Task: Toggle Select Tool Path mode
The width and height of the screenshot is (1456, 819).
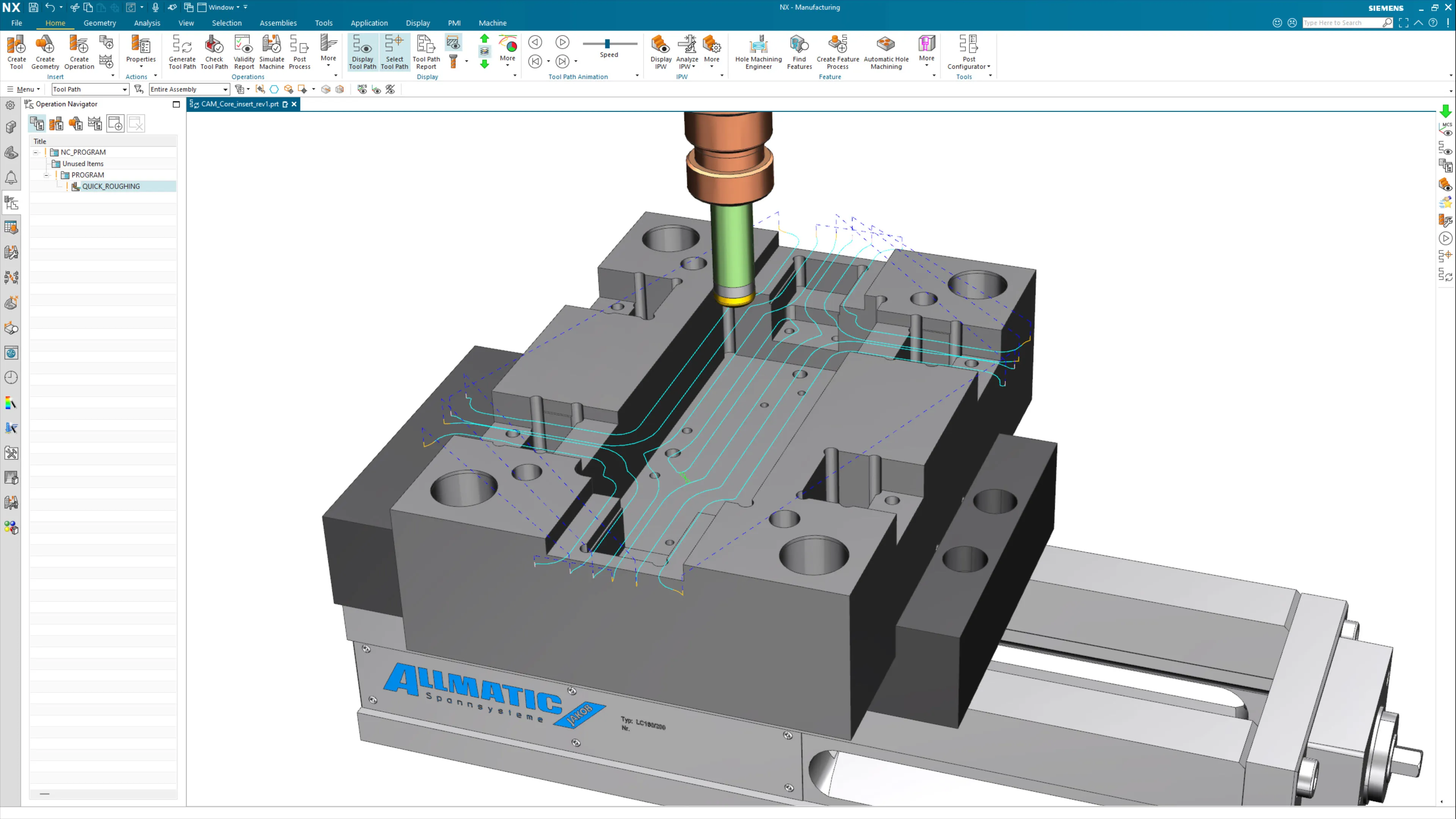Action: point(394,52)
